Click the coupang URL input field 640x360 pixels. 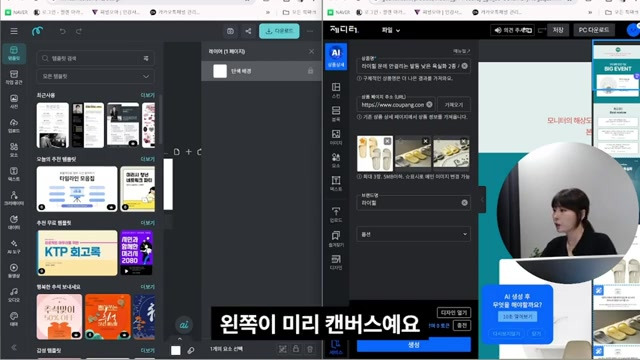click(396, 105)
